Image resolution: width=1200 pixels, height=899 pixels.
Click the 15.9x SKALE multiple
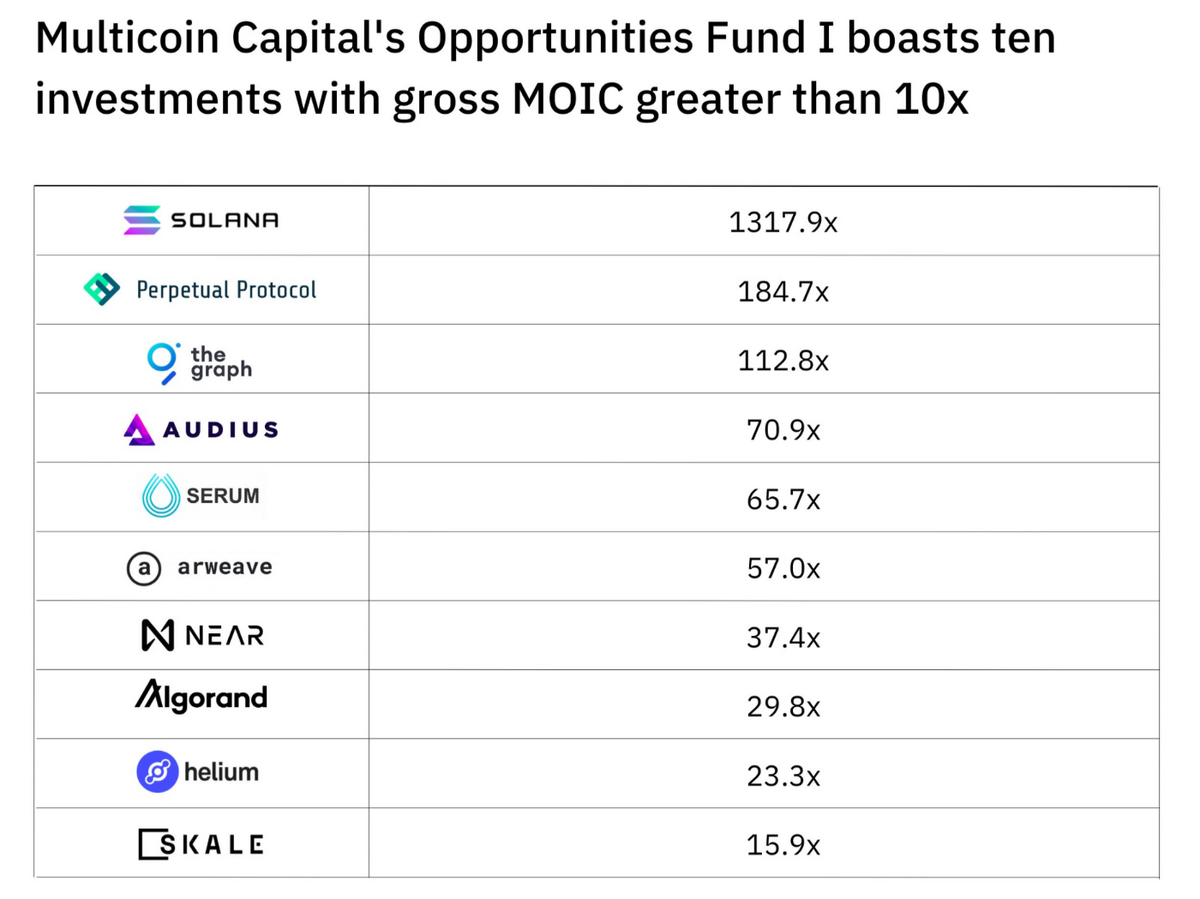pos(783,845)
